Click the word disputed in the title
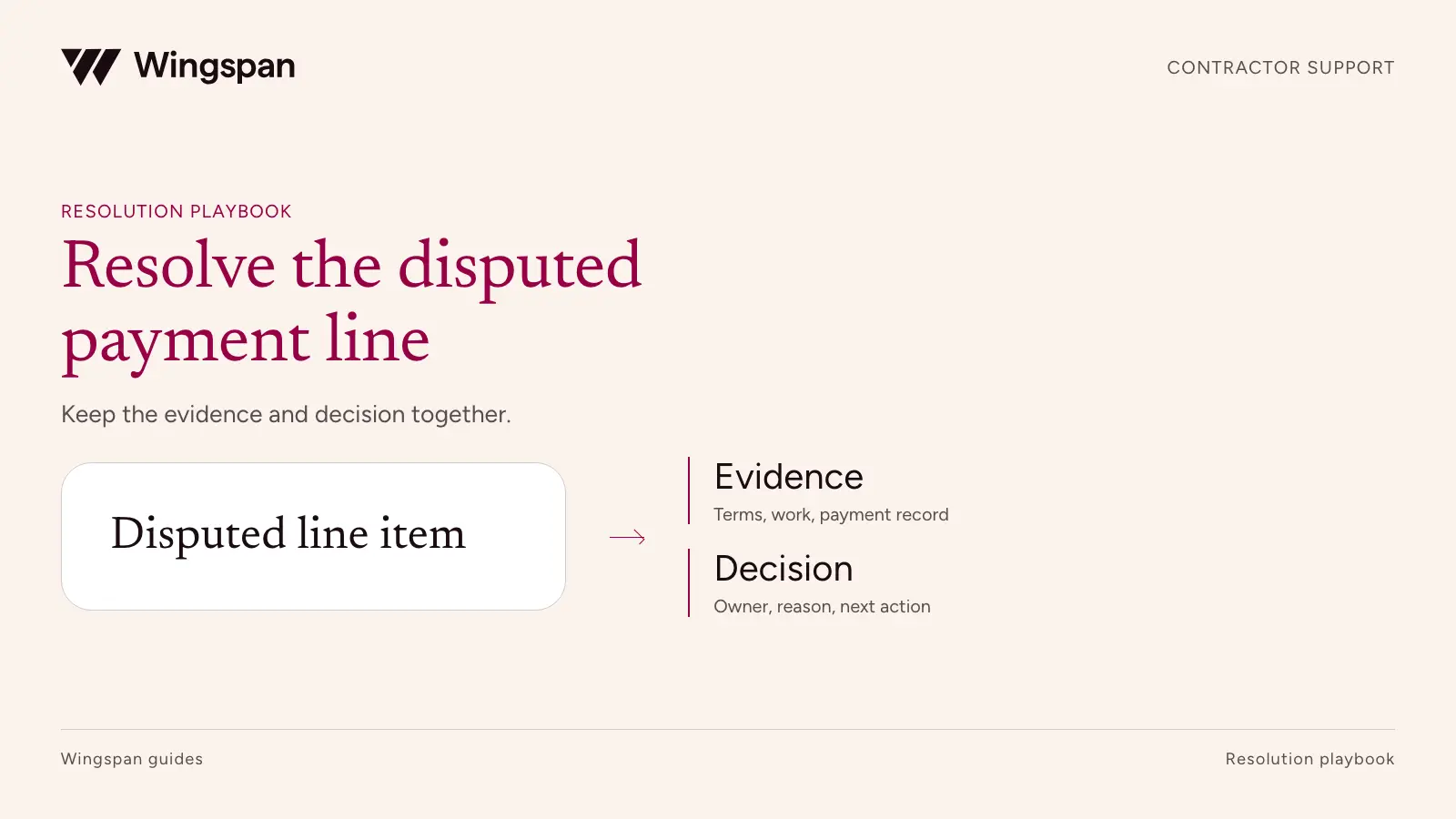 coord(520,268)
